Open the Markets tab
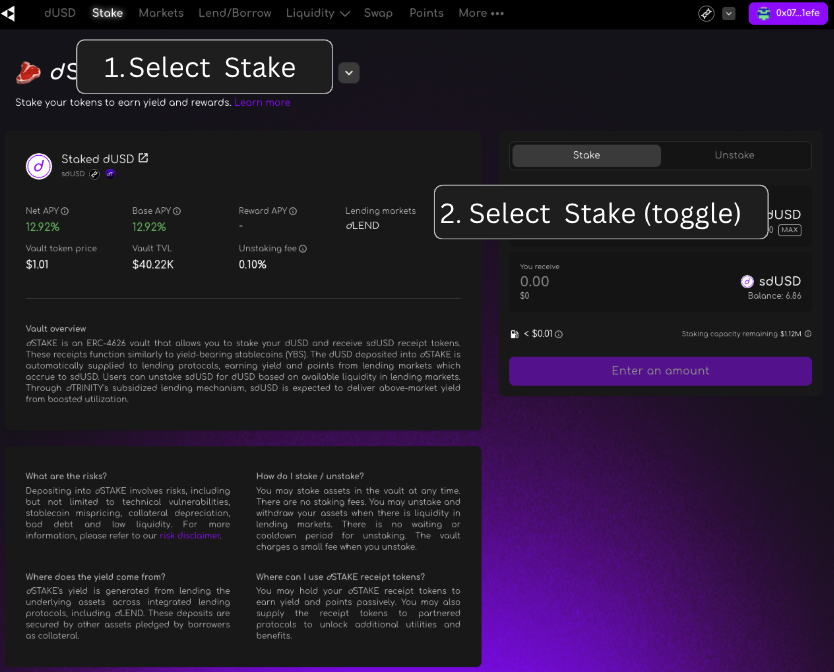 coord(161,14)
